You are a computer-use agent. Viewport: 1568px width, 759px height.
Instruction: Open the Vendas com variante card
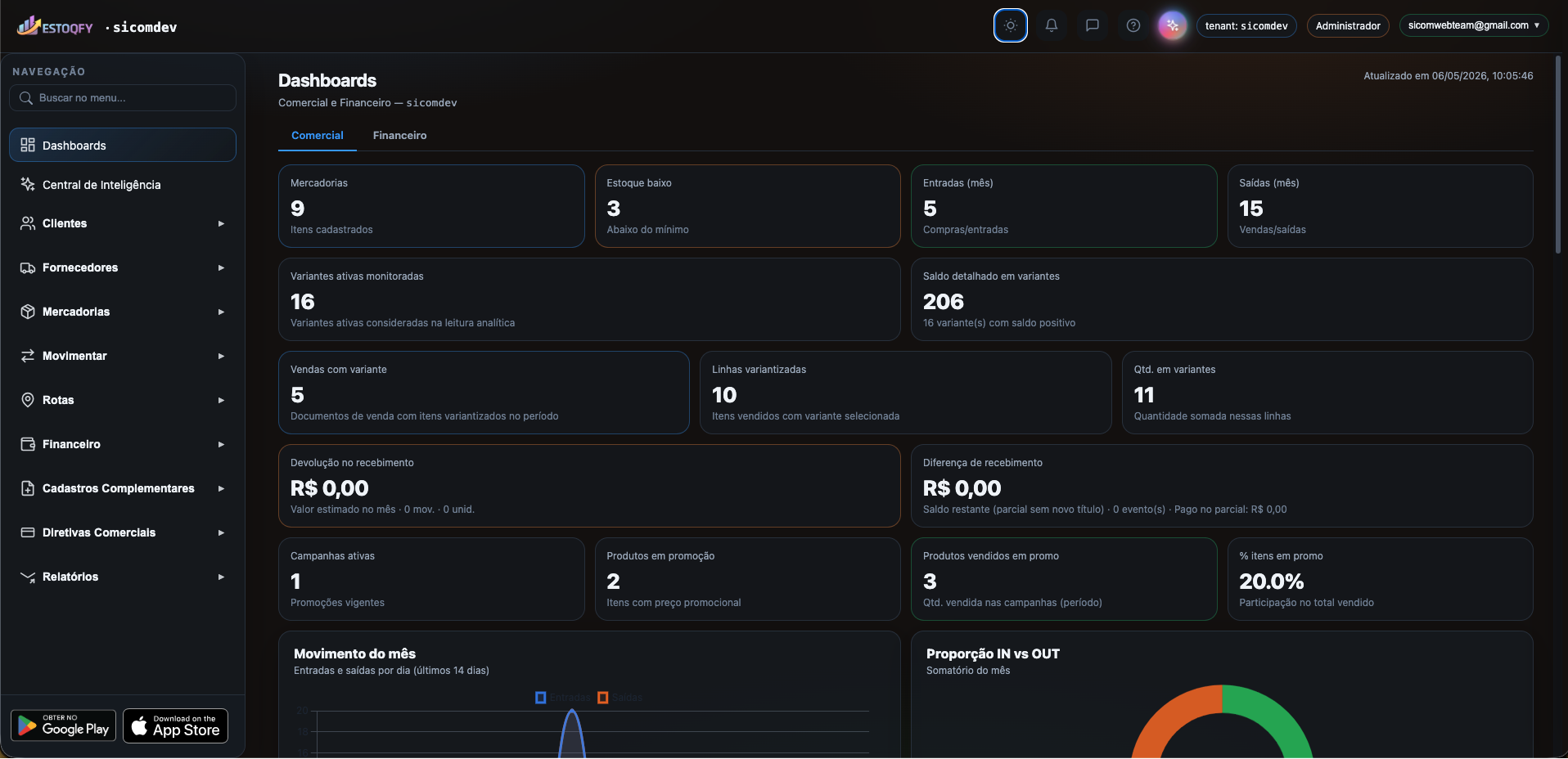pyautogui.click(x=484, y=393)
